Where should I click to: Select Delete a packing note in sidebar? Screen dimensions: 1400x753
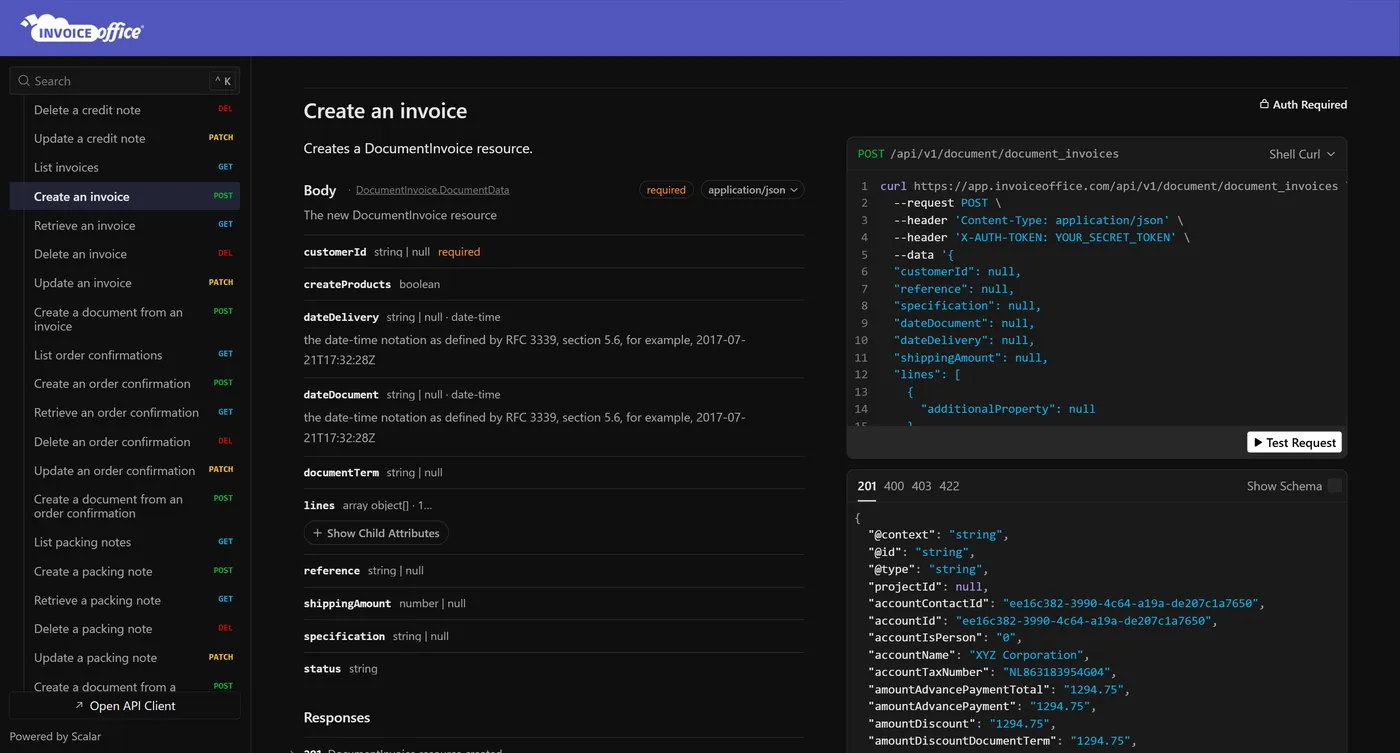click(125, 629)
